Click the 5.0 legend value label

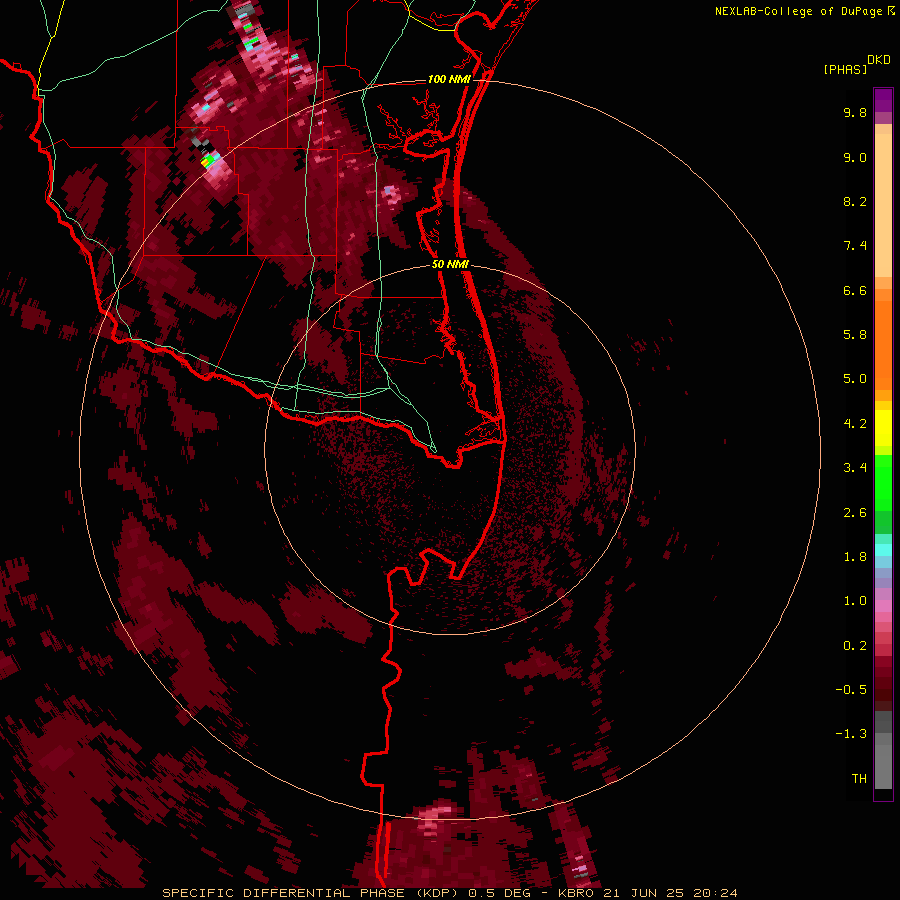pos(855,379)
